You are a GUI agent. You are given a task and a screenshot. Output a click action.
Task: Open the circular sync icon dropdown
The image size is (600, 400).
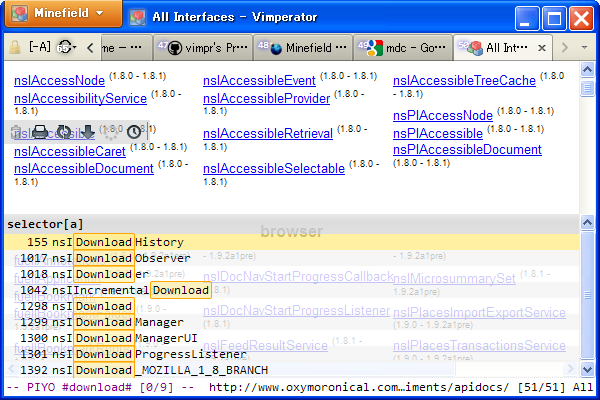pyautogui.click(x=67, y=47)
